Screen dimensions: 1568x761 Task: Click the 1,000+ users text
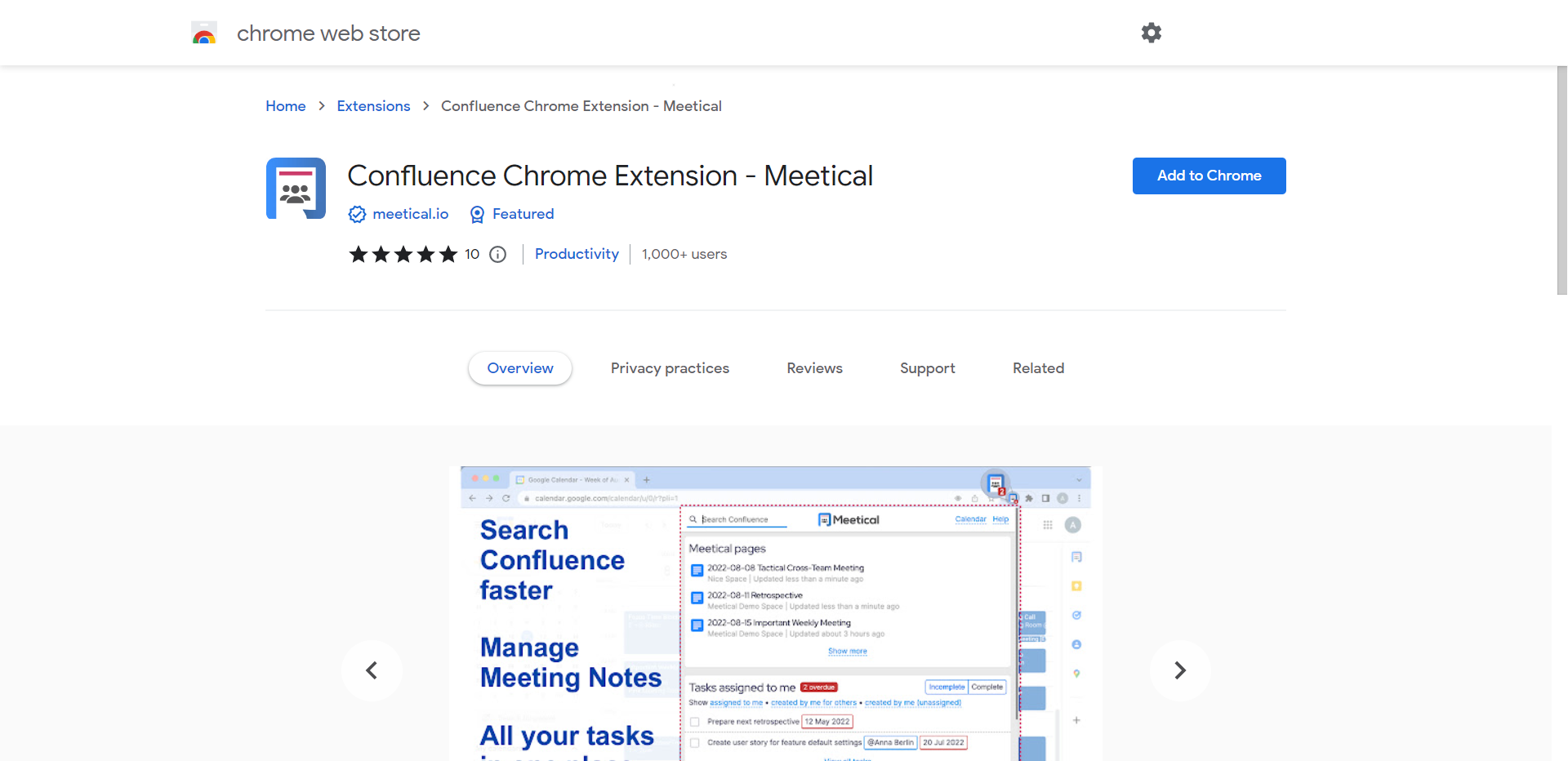(684, 254)
